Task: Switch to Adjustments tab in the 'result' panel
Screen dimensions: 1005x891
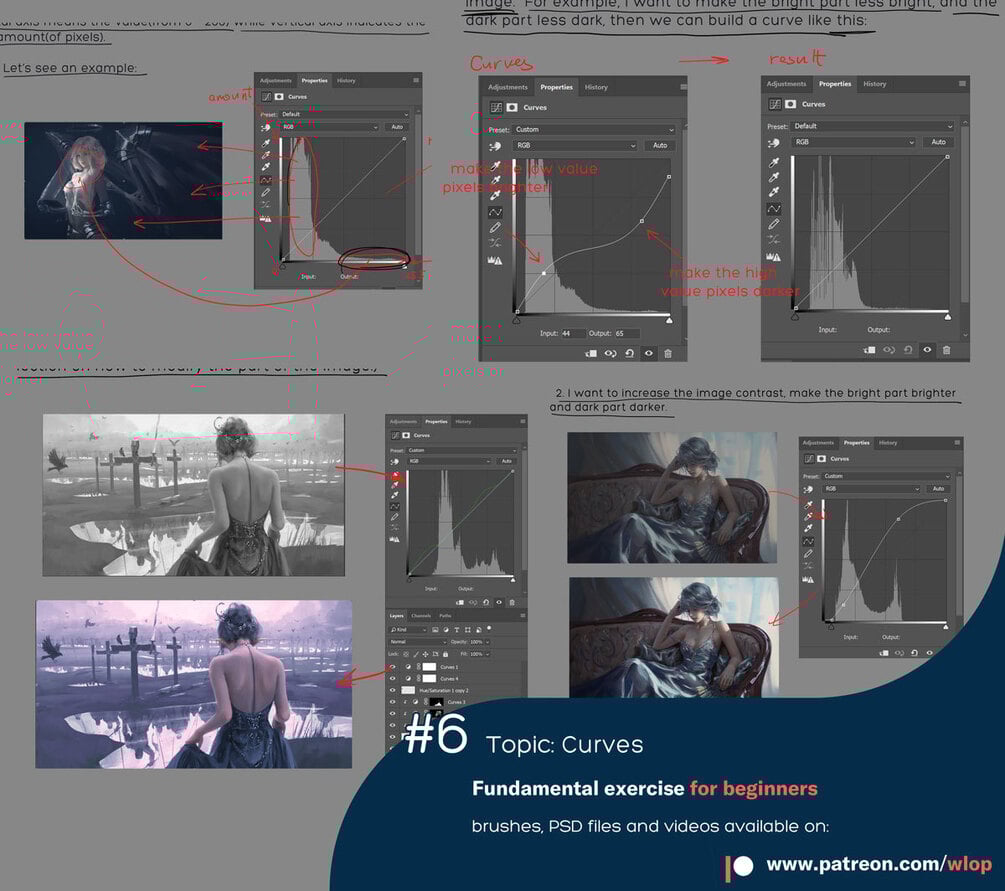Action: click(x=786, y=84)
